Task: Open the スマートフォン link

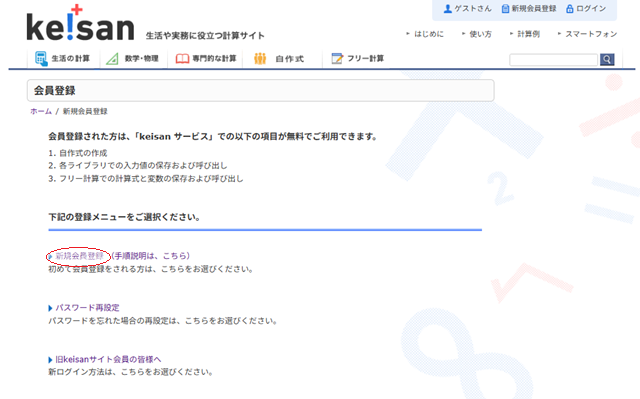Action: (x=591, y=34)
